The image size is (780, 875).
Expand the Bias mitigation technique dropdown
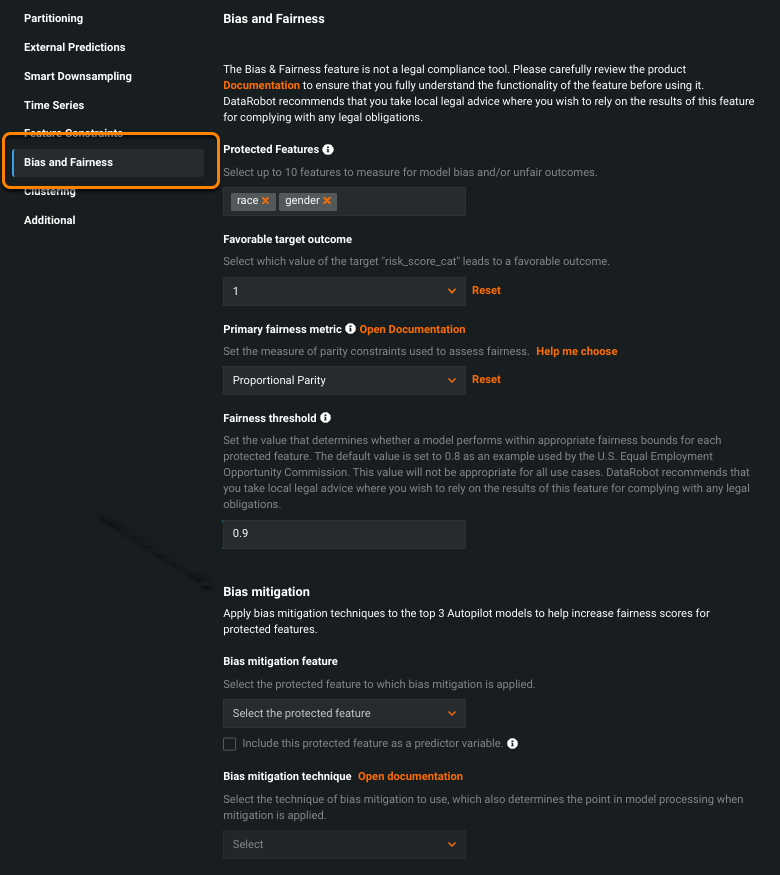(x=343, y=844)
